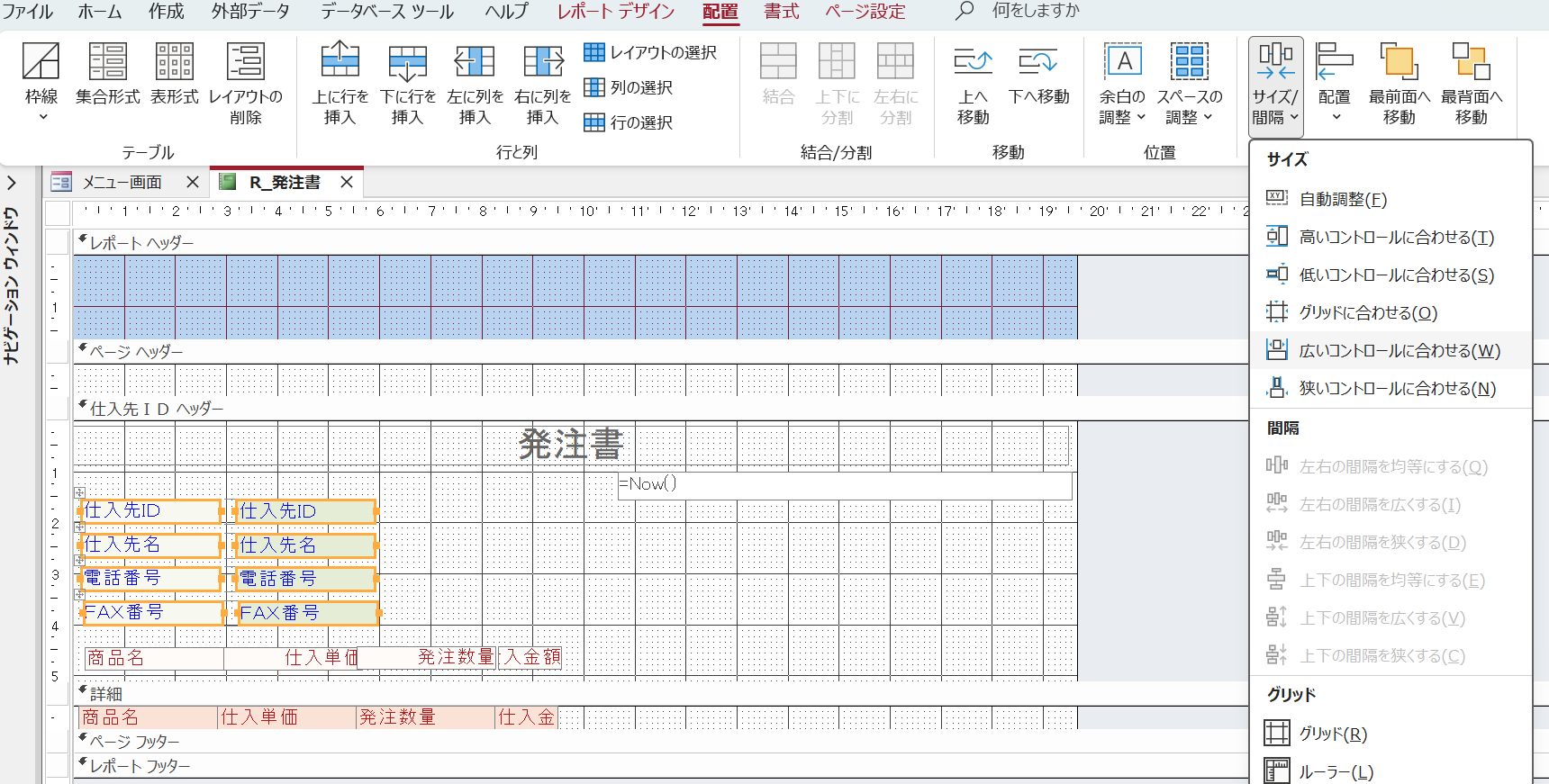The height and width of the screenshot is (784, 1549).
Task: Switch to レポート デザイン tab
Action: [616, 12]
